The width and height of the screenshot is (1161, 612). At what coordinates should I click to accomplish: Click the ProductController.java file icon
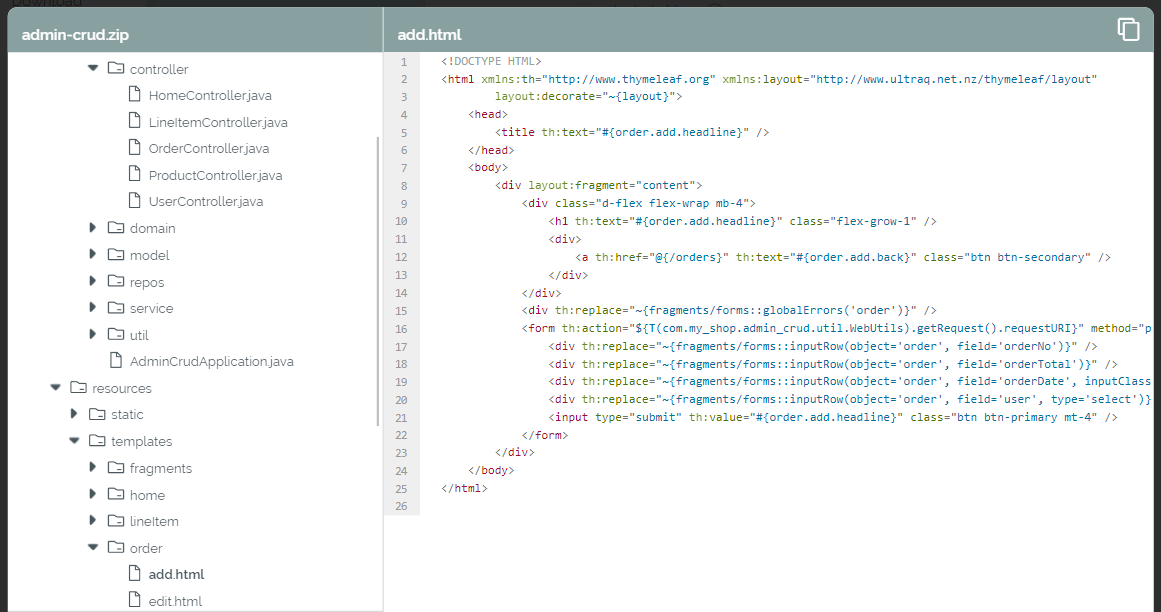pos(134,174)
